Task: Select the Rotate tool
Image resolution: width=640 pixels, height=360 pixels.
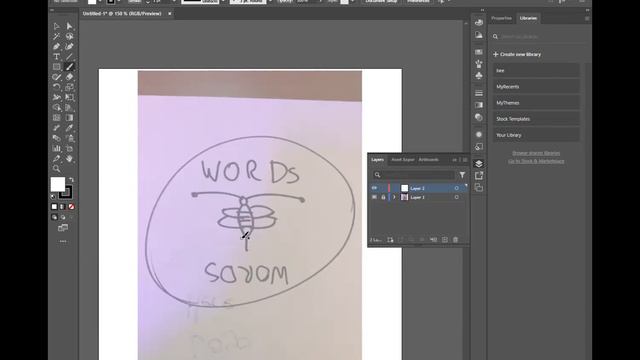Action: pyautogui.click(x=57, y=87)
